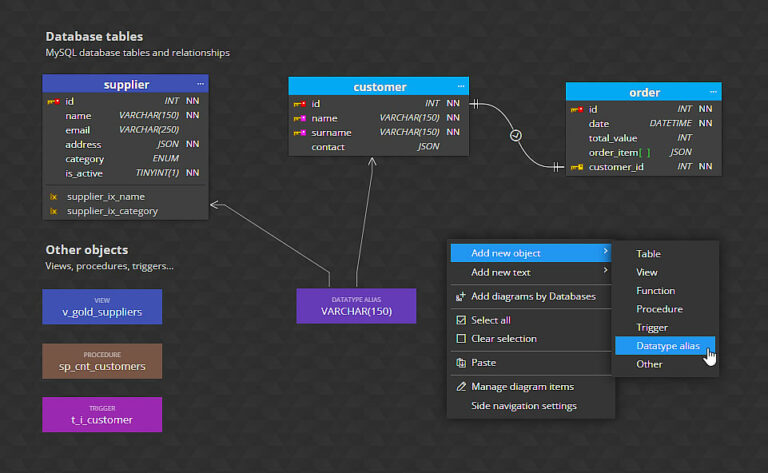Click the Paste clipboard icon

pyautogui.click(x=460, y=363)
